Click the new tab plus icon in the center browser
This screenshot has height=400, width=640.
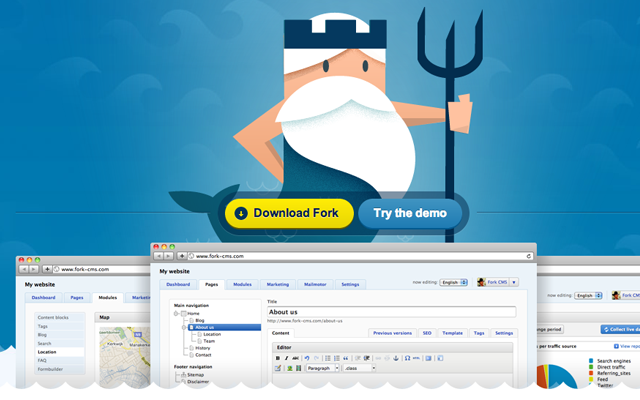click(182, 256)
